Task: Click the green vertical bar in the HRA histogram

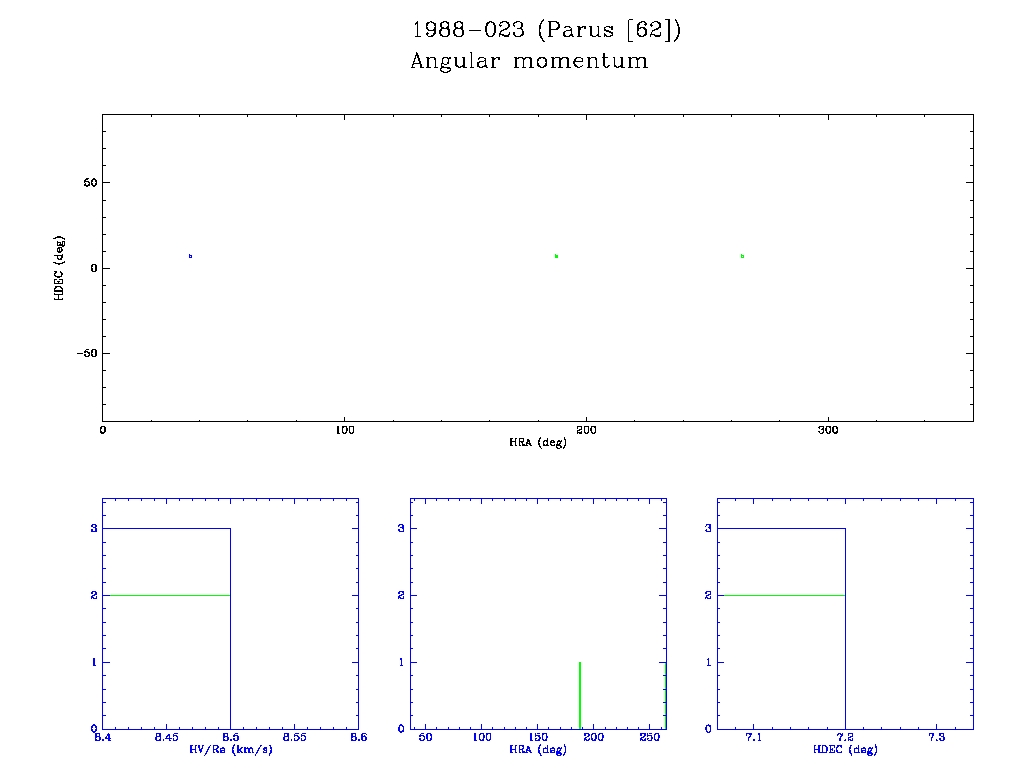Action: pyautogui.click(x=580, y=695)
